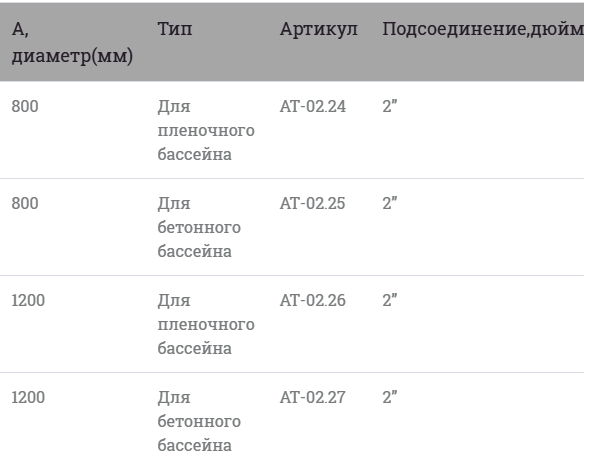The height and width of the screenshot is (462, 590).
Task: Select article code AT-02.24
Action: [312, 106]
